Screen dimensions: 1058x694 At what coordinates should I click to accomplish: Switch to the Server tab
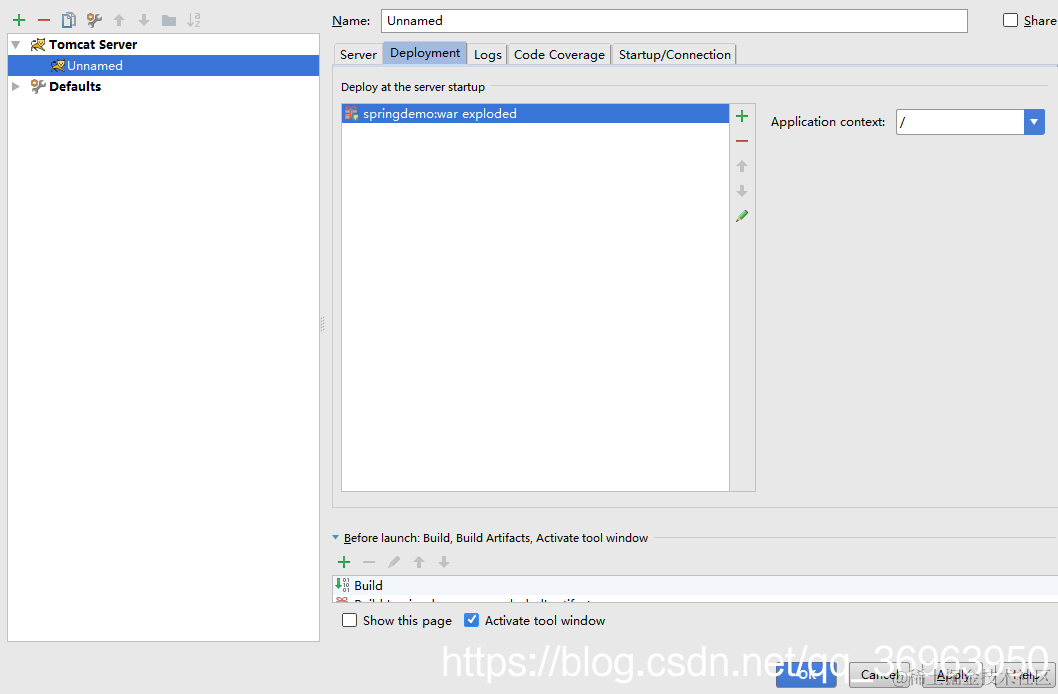coord(358,55)
